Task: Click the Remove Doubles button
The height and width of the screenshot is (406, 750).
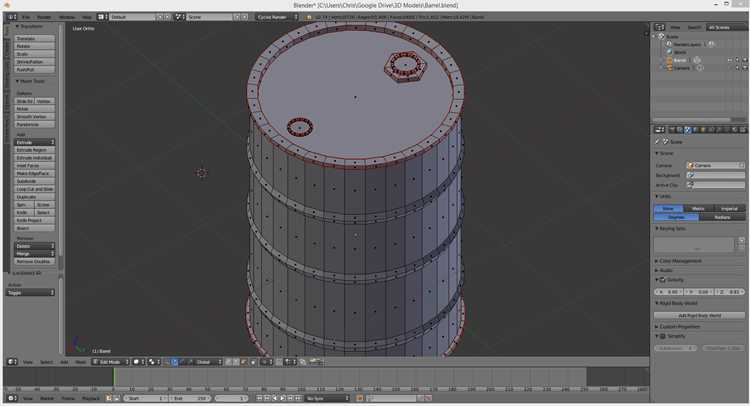Action: (34, 262)
